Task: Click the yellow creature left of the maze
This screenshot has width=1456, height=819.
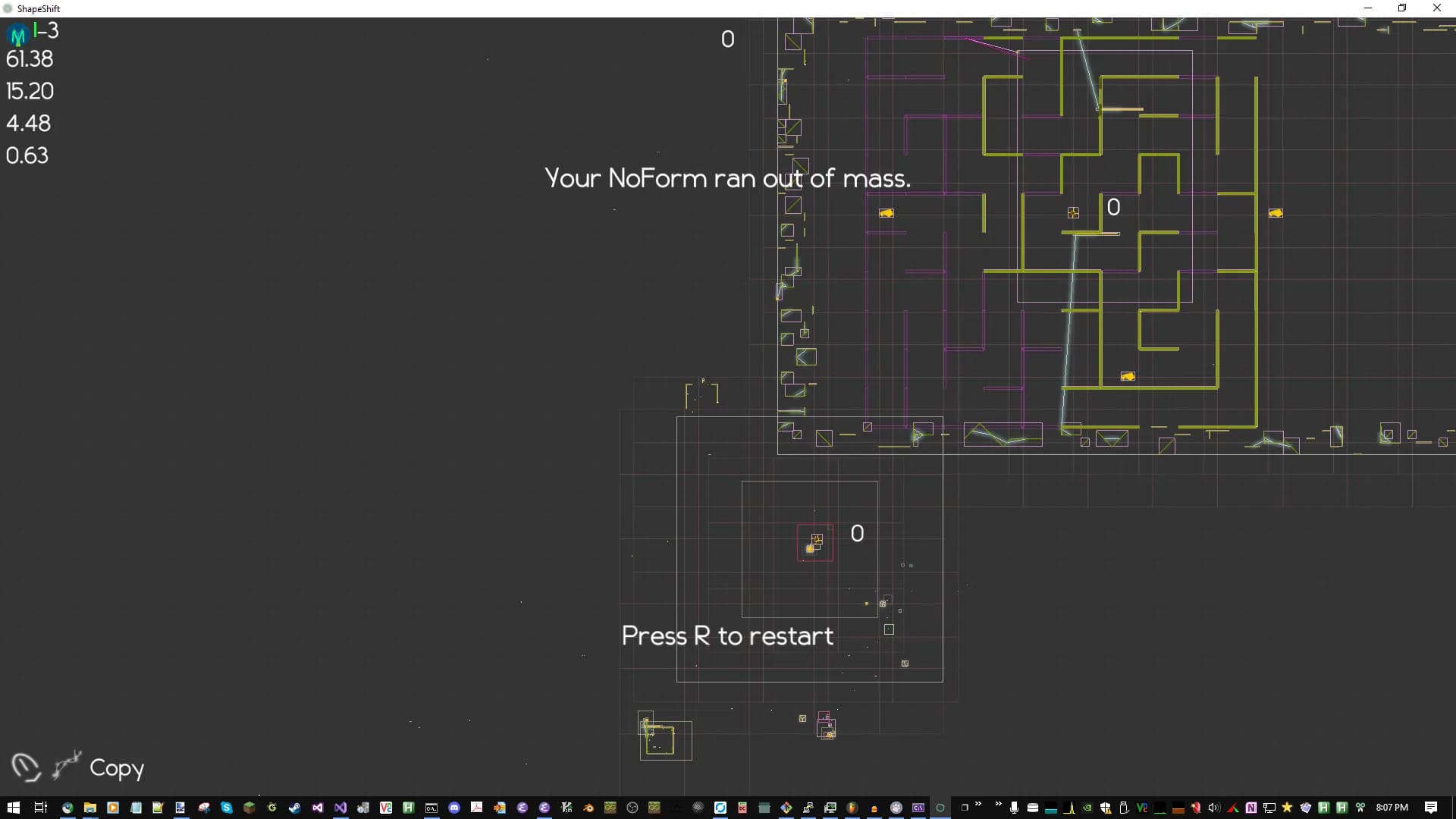Action: point(886,213)
